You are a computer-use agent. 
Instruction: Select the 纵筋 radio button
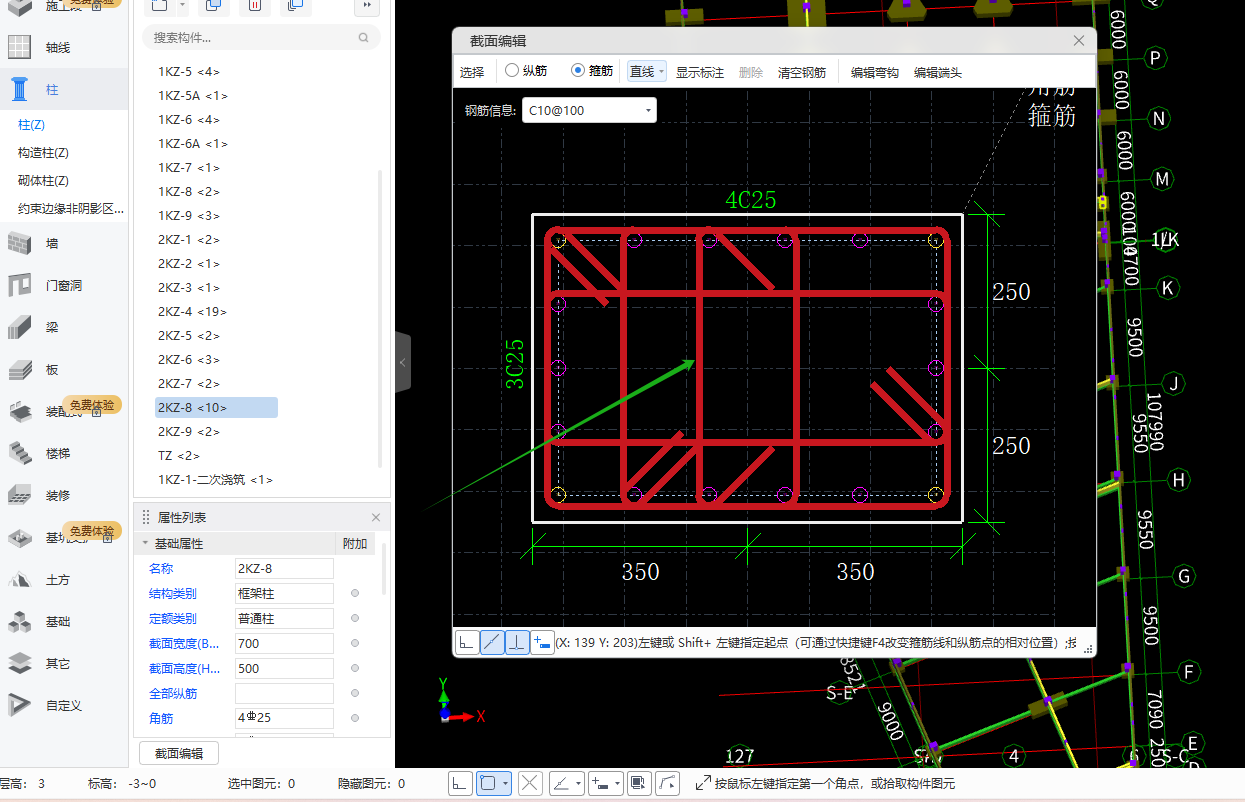click(511, 71)
